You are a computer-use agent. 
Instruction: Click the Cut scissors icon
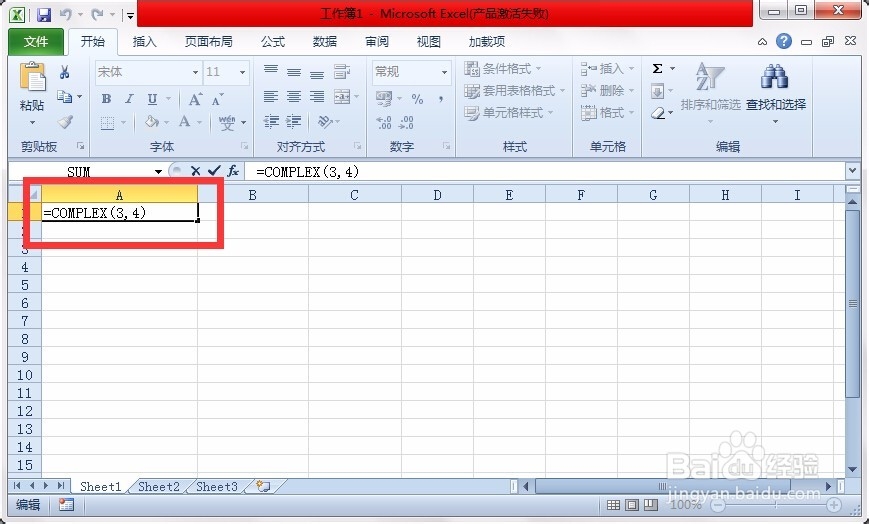pyautogui.click(x=64, y=72)
